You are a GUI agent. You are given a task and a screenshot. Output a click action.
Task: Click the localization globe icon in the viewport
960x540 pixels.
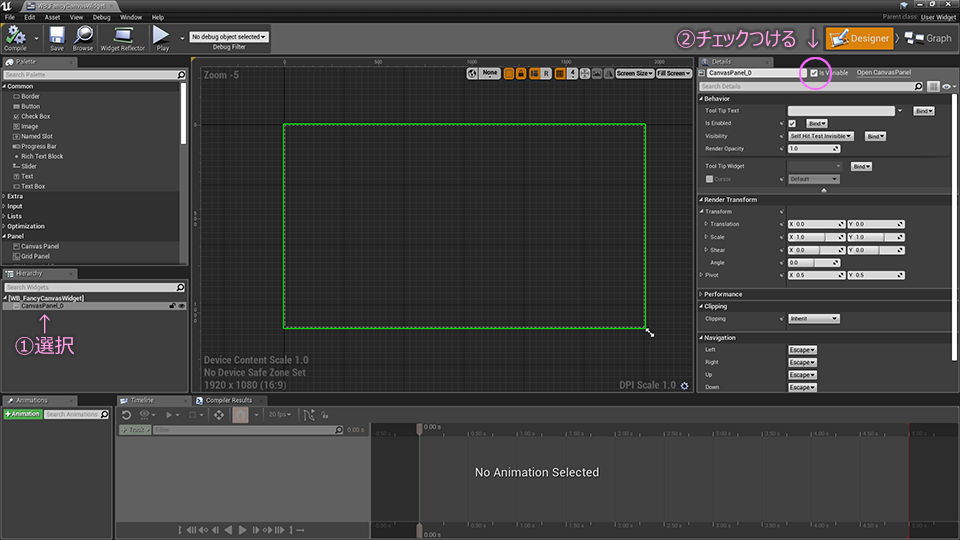point(472,73)
